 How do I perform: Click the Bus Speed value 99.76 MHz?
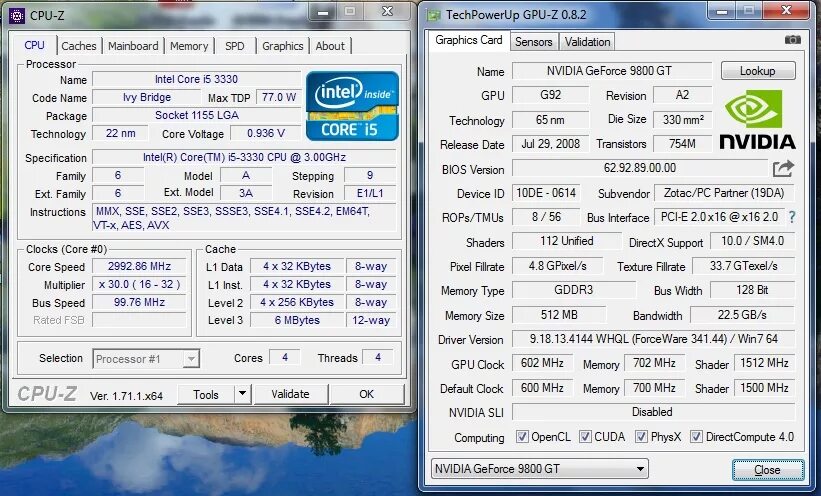139,302
